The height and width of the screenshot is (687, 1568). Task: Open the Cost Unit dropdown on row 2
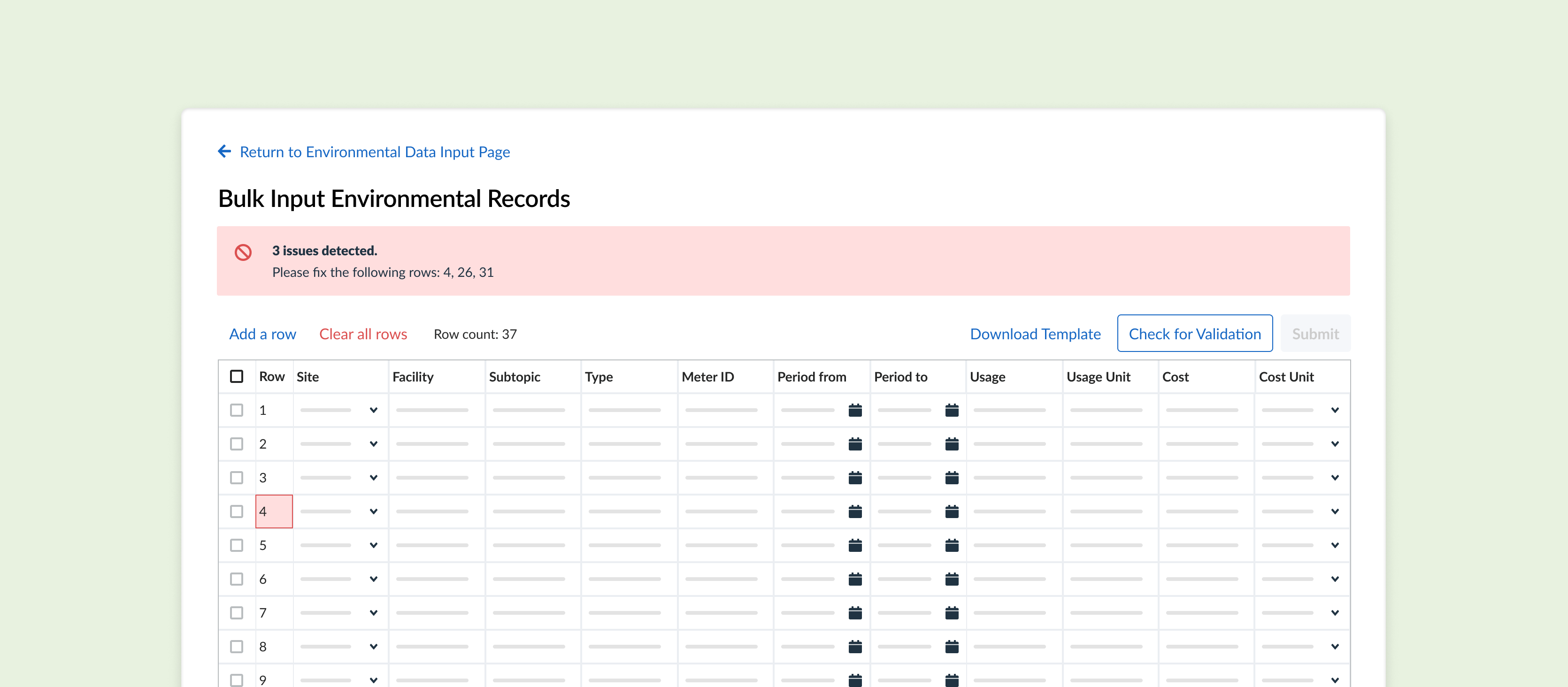point(1336,443)
